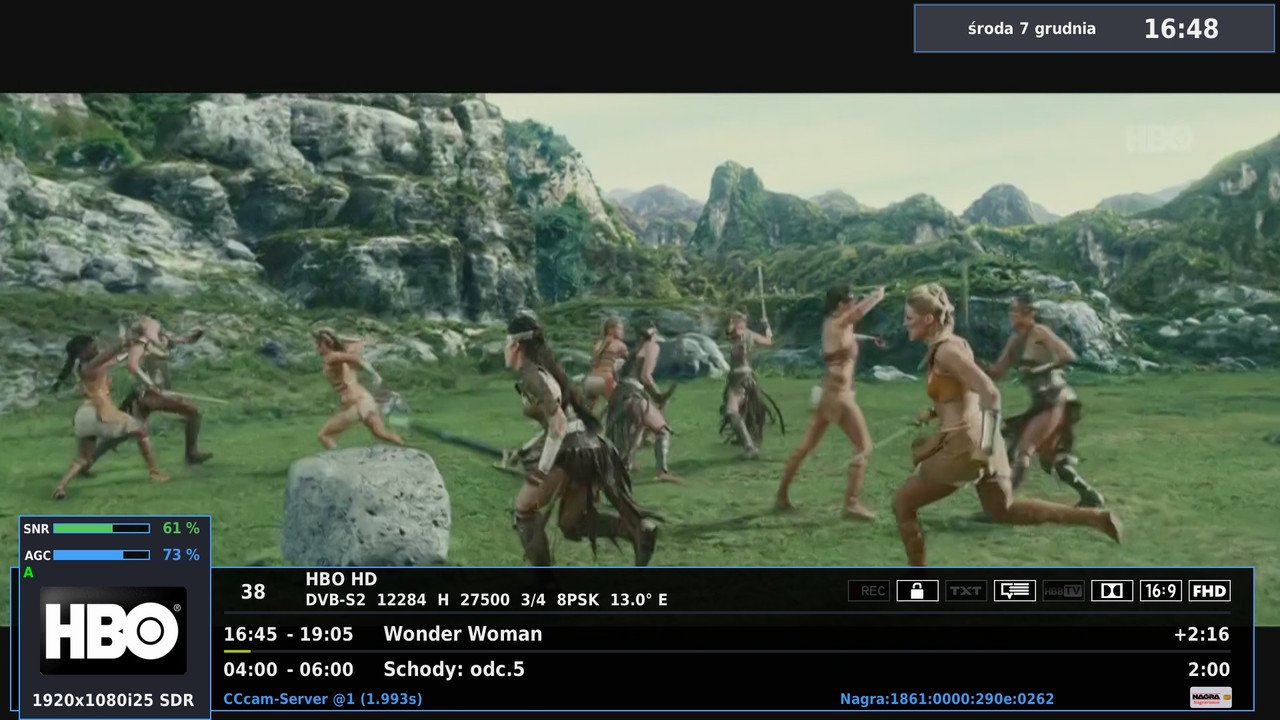Click the TXT teletext indicator icon
The height and width of the screenshot is (720, 1280).
pyautogui.click(x=965, y=591)
